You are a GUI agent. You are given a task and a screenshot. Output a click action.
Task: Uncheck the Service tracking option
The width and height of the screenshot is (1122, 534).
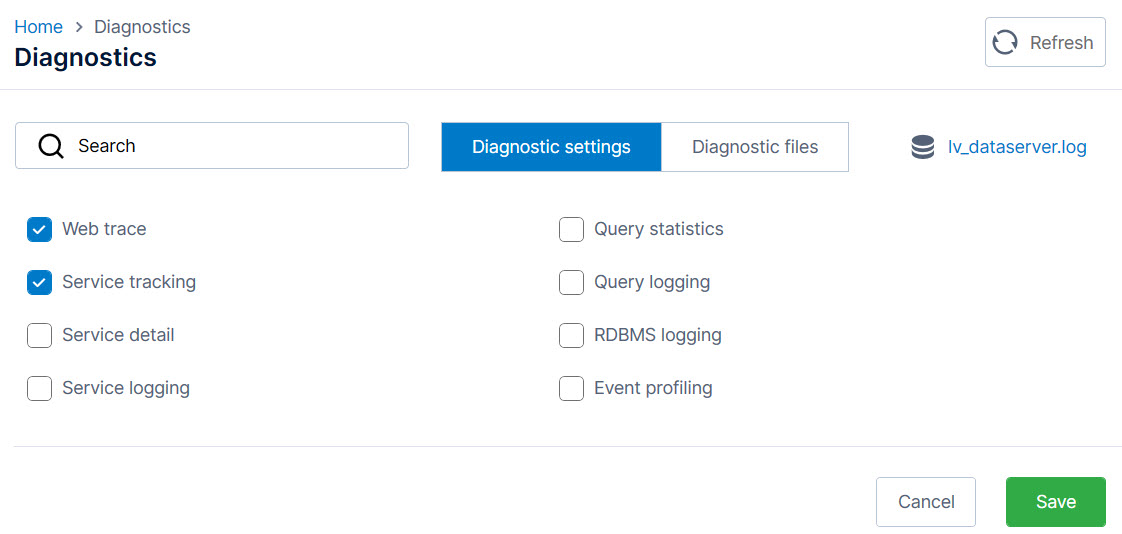click(x=40, y=283)
